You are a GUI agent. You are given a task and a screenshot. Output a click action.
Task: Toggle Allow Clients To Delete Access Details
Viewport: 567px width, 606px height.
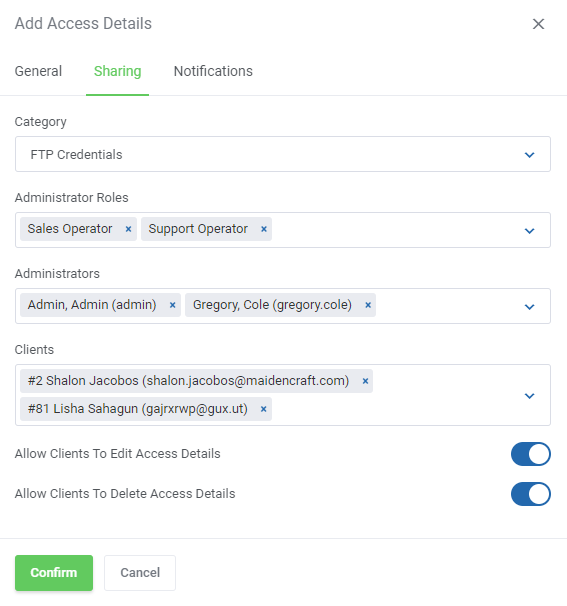(531, 494)
